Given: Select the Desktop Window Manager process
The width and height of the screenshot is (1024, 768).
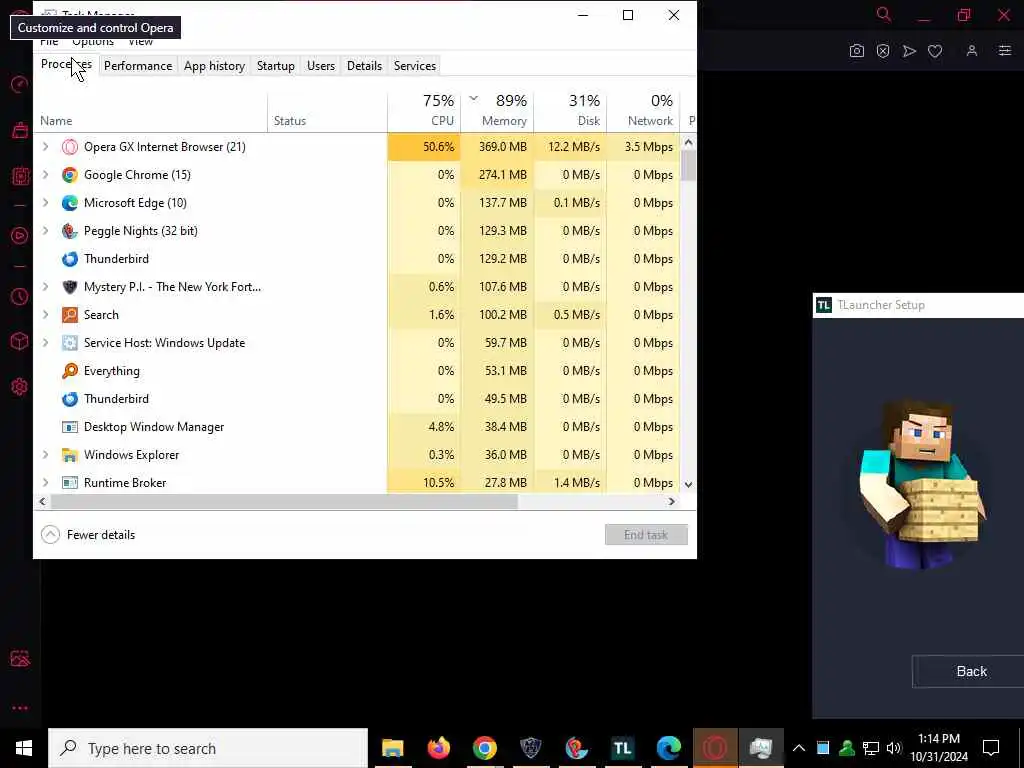Looking at the screenshot, I should [357, 426].
